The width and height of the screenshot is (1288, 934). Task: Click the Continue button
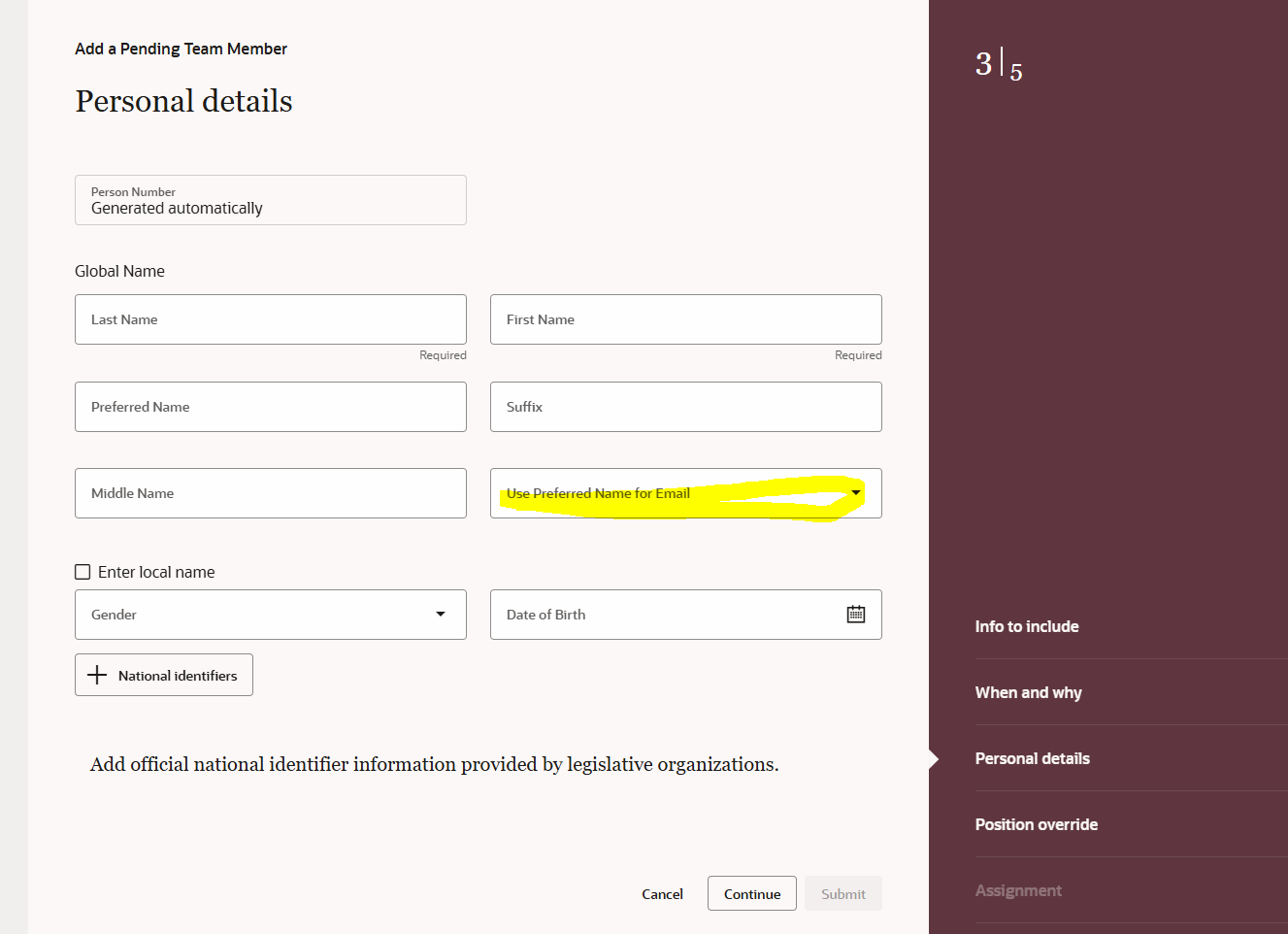tap(752, 893)
